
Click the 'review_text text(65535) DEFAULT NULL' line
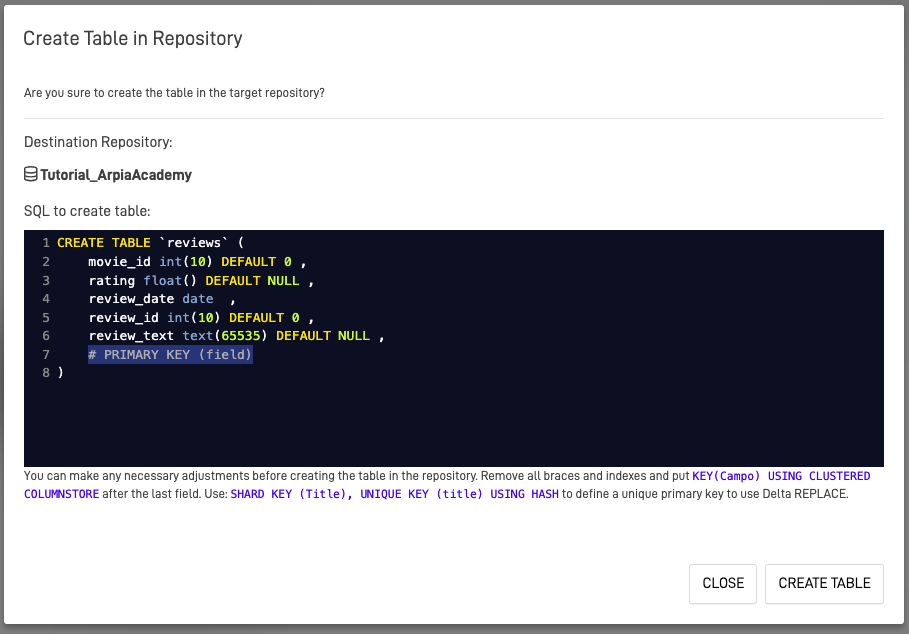[236, 336]
